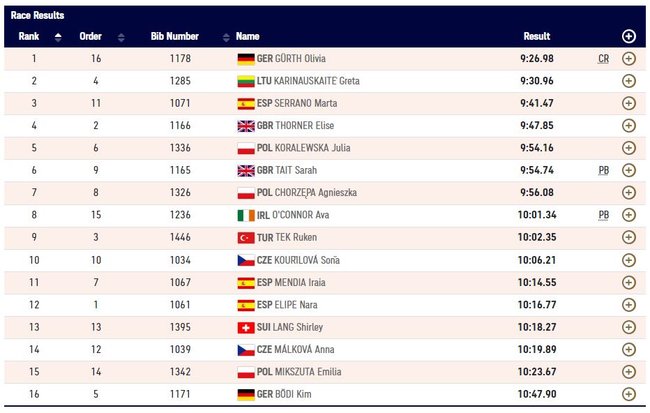650x413 pixels.
Task: Click the plus icon for MIKSZUTA Emilia
Action: (x=628, y=372)
